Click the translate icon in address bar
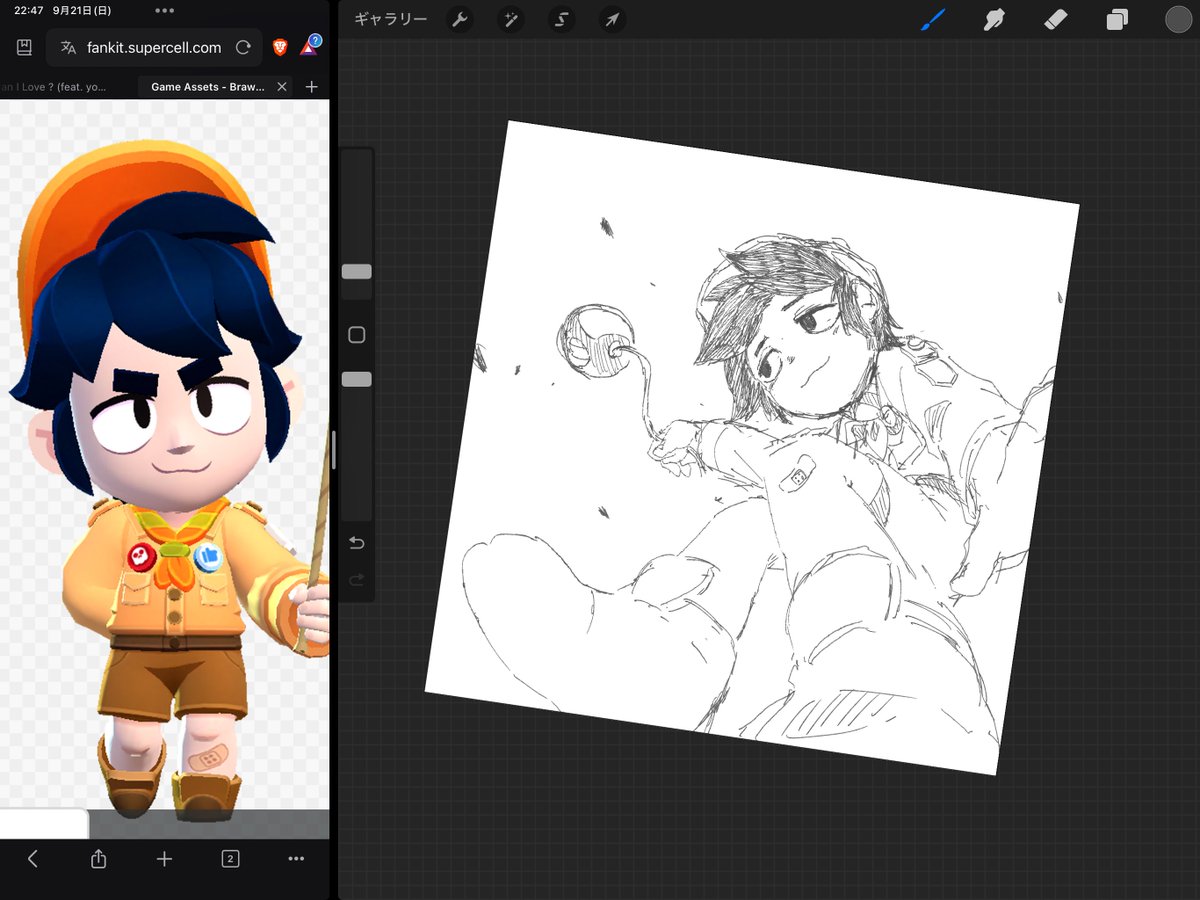 tap(68, 48)
